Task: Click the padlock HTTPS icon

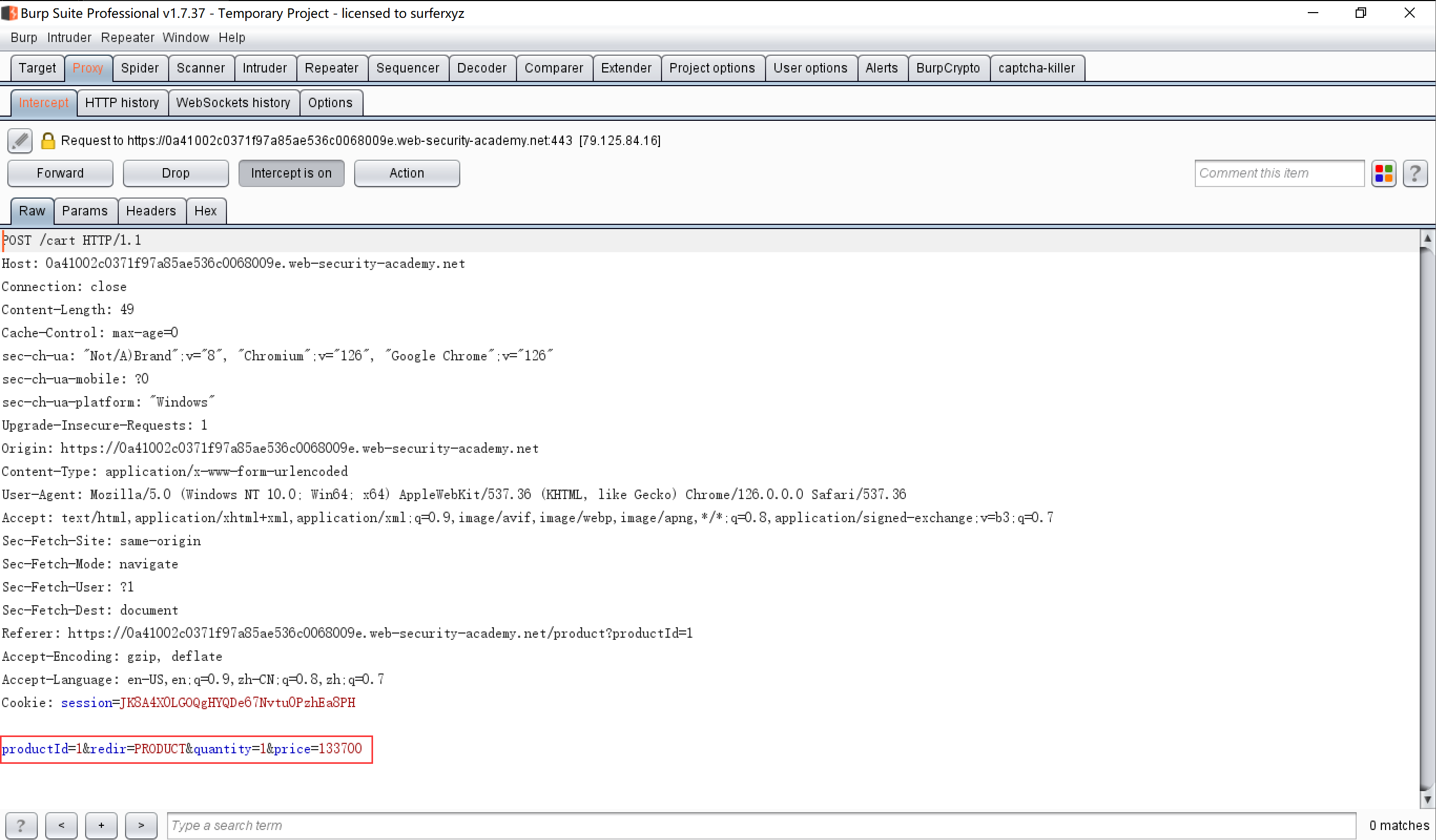Action: 48,141
